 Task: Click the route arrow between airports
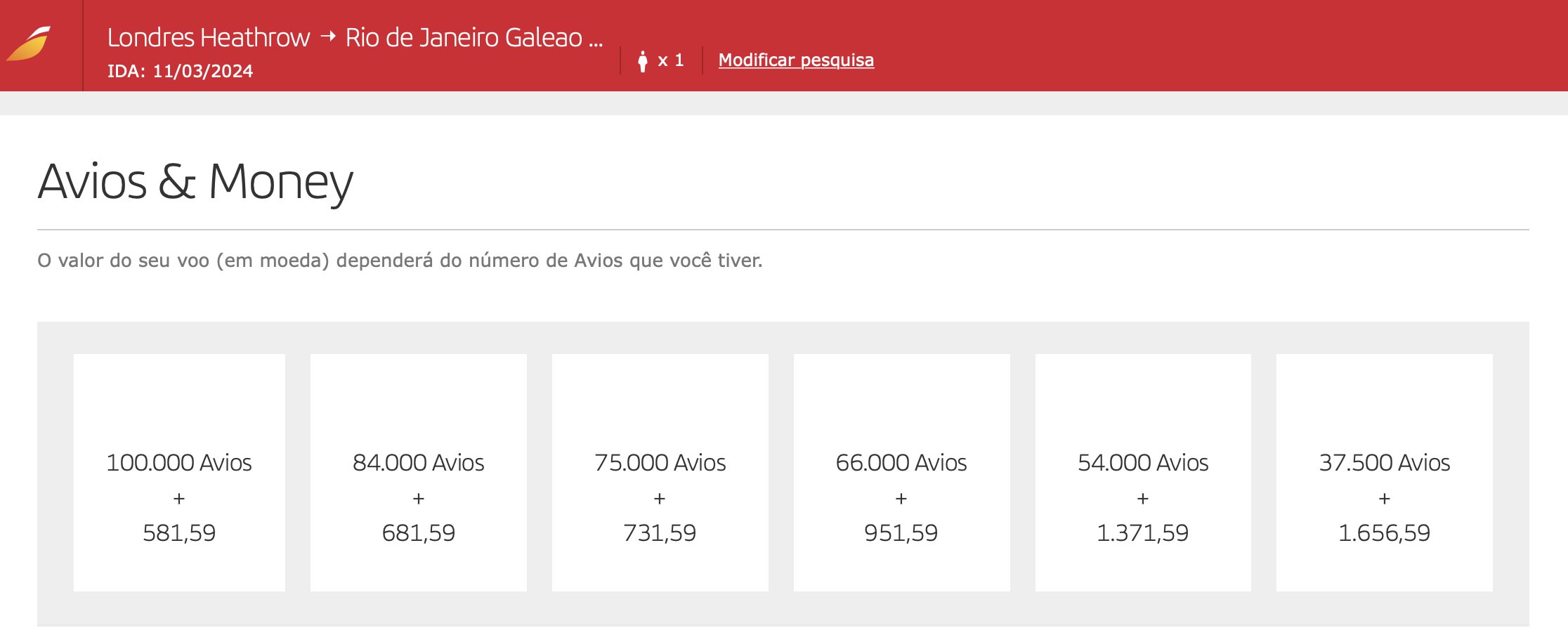coord(328,36)
